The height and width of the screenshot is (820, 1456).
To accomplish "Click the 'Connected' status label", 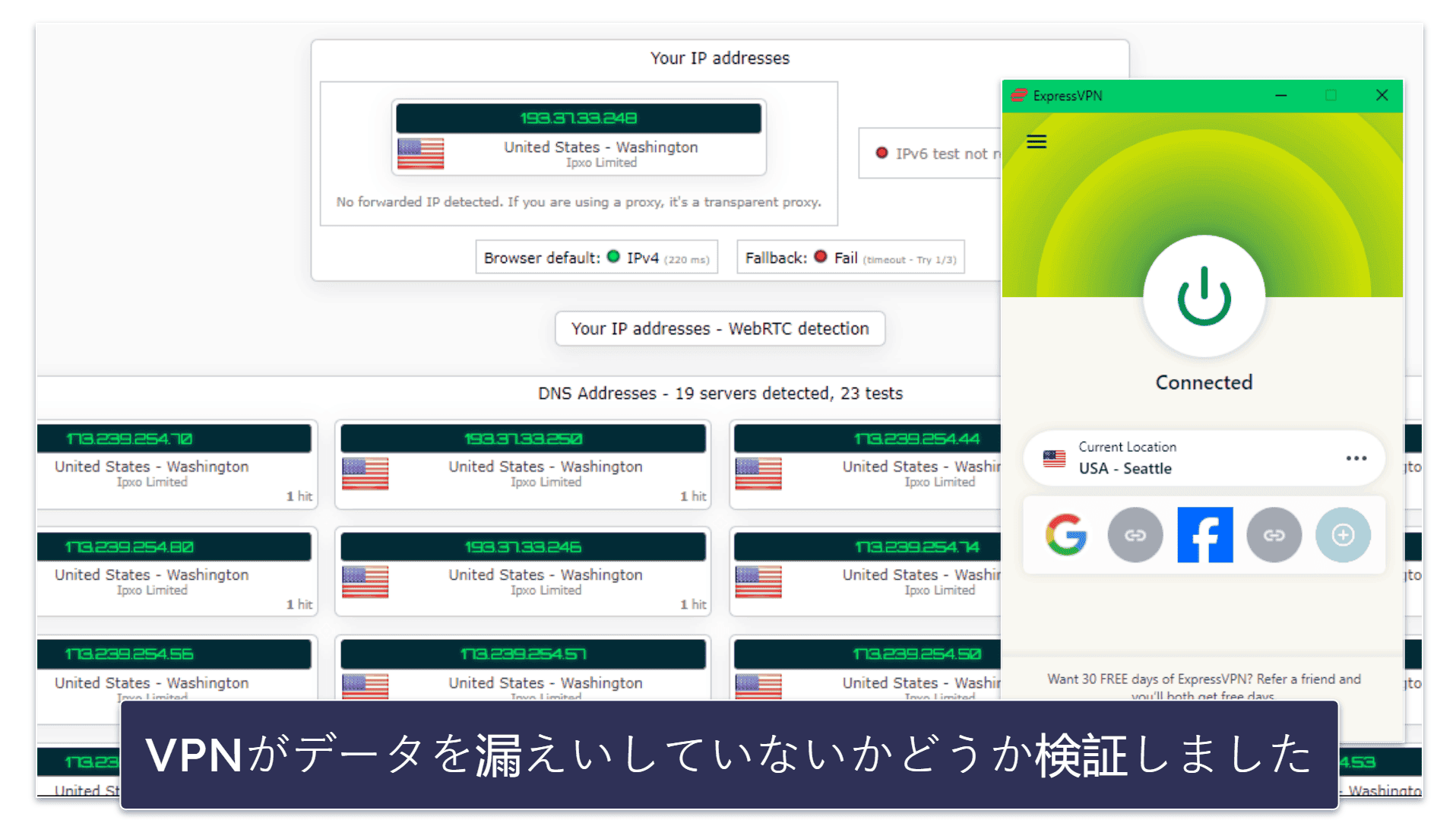I will (1204, 382).
